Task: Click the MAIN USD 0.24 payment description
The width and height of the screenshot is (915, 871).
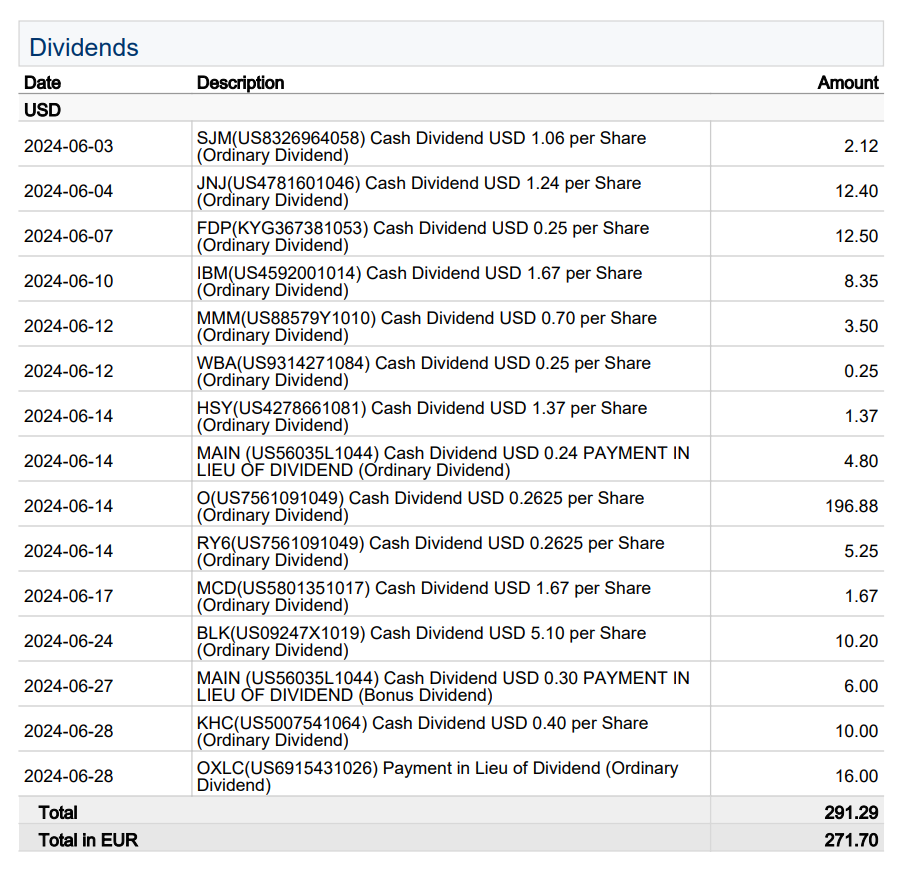Action: click(442, 461)
